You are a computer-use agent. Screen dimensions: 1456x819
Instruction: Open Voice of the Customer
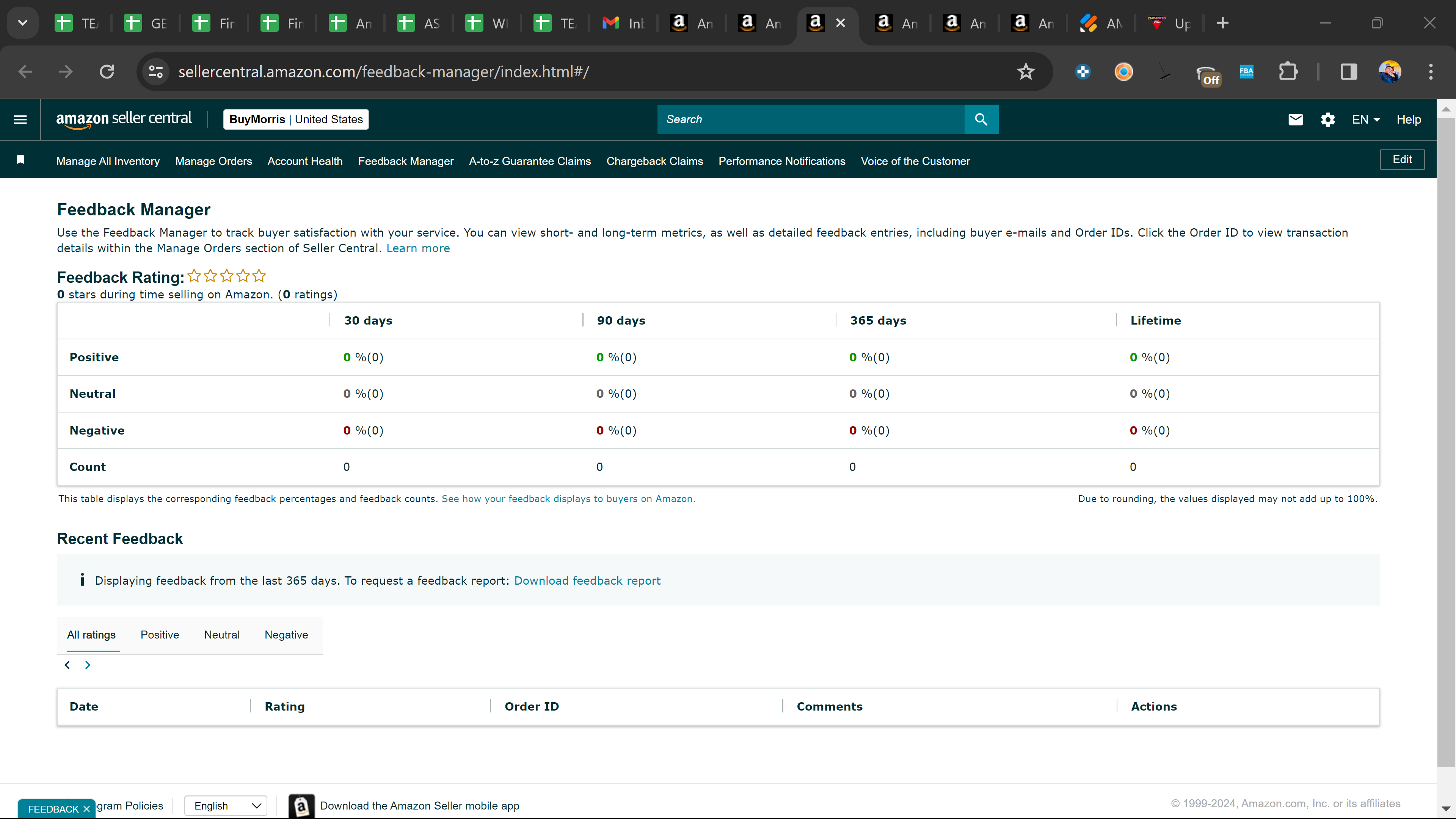point(915,161)
